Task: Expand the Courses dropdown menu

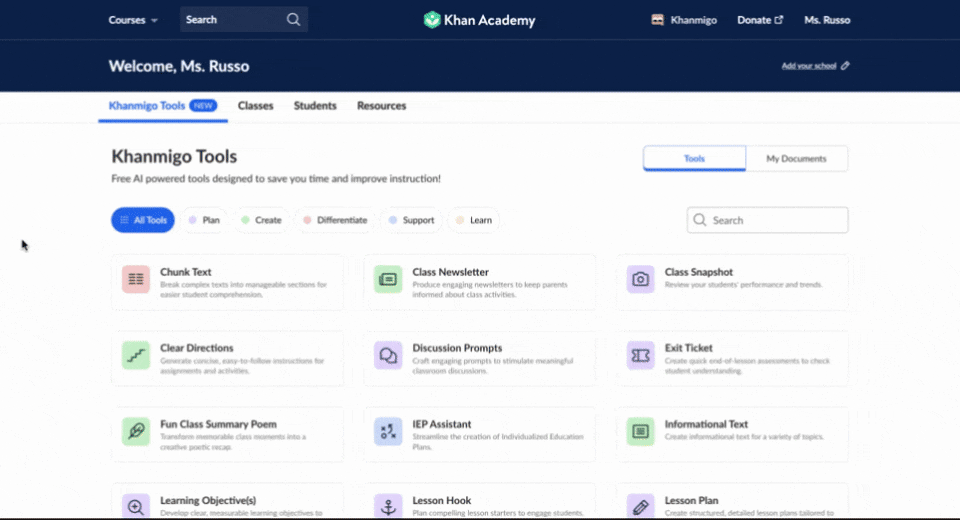Action: tap(133, 20)
